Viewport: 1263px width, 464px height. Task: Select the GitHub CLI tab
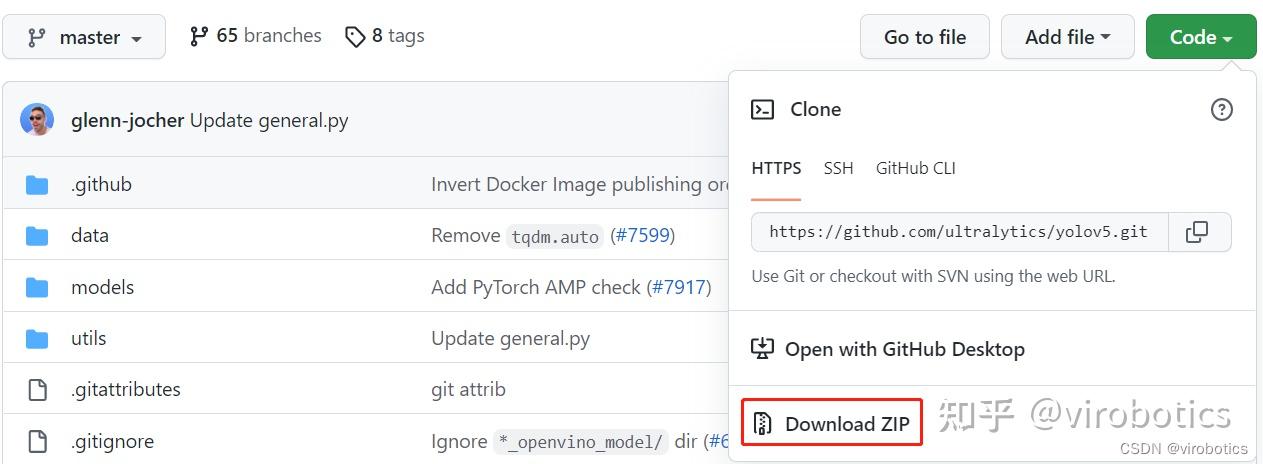(x=915, y=168)
